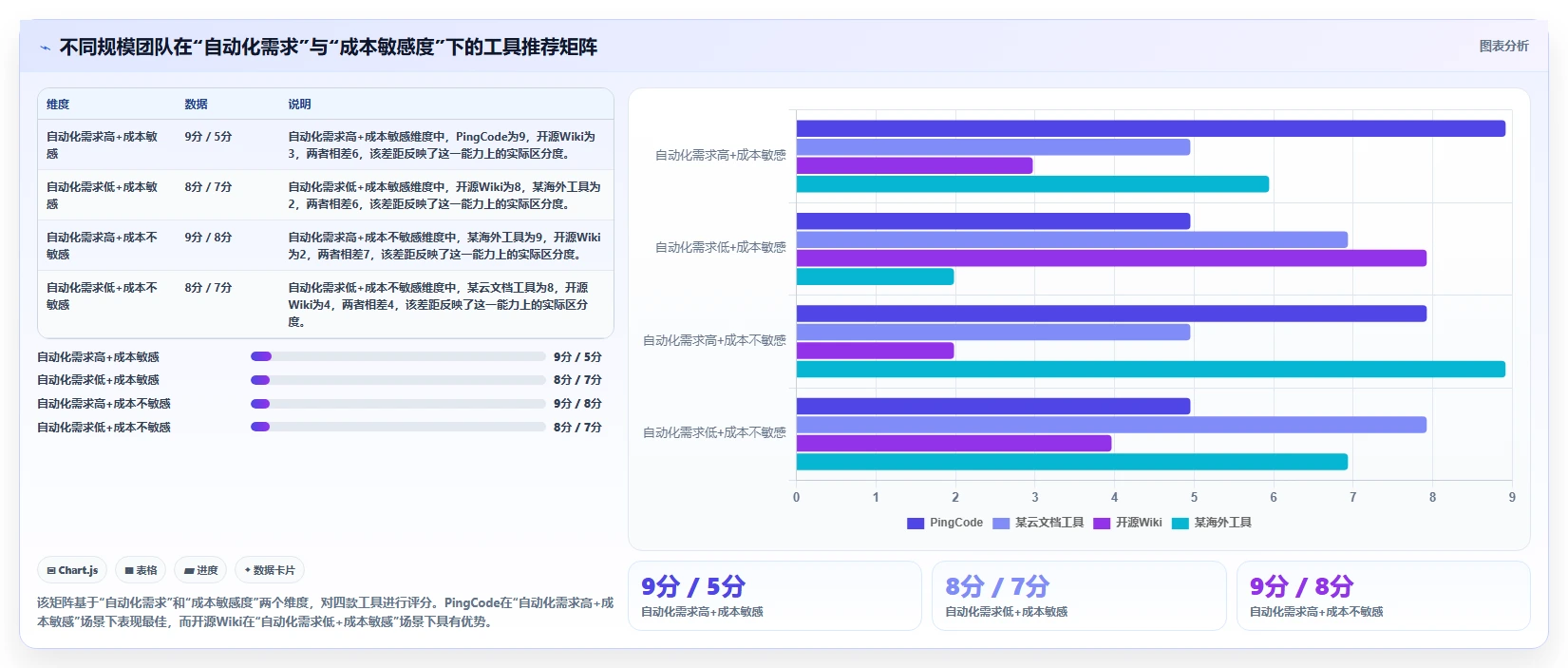This screenshot has width=1568, height=668.
Task: Click the 某云文档工具 bar in 自动化需求低+成本敏感 group
Action: [x=1072, y=239]
